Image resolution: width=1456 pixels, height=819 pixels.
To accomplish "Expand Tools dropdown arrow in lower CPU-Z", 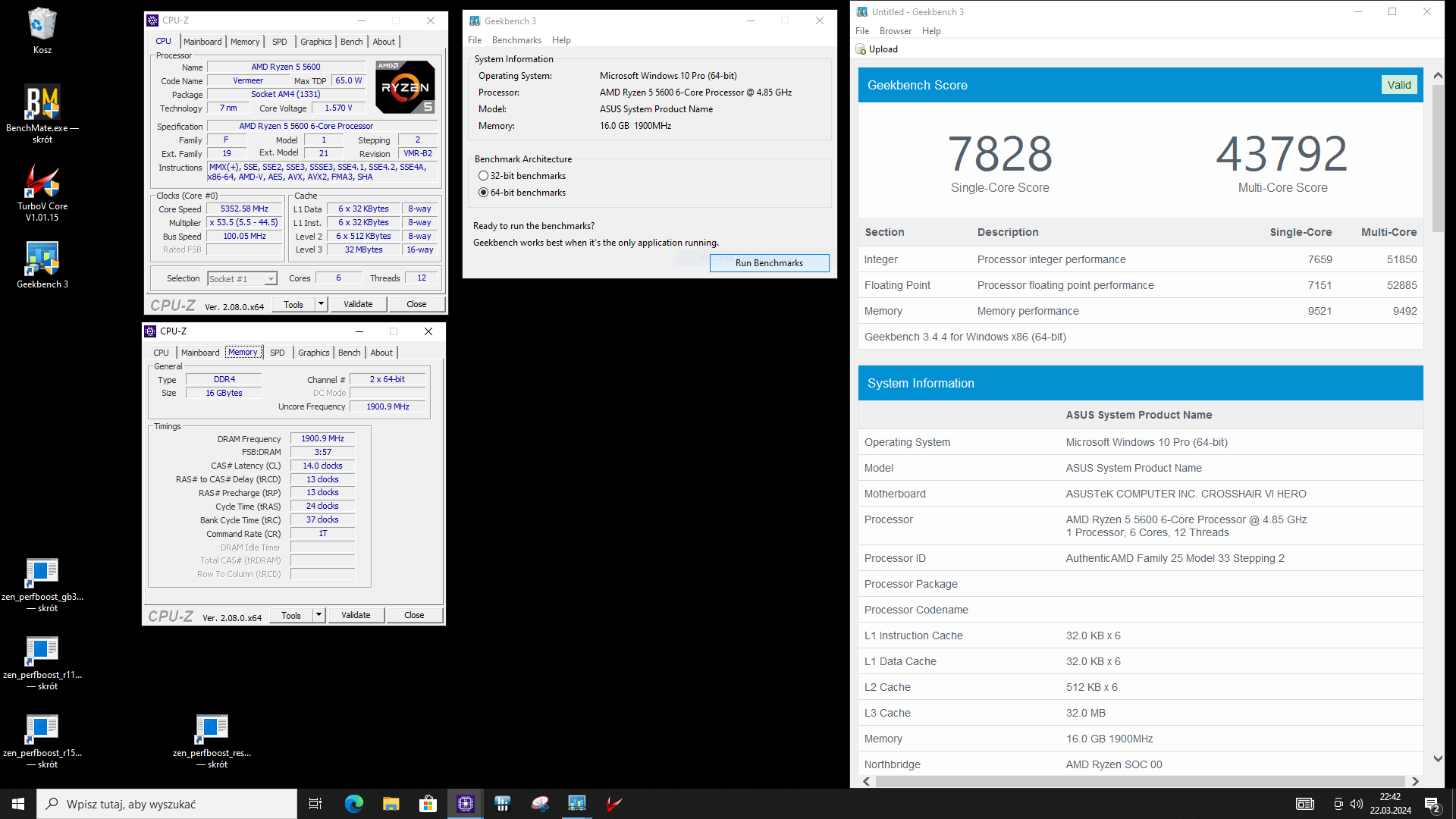I will tap(319, 615).
